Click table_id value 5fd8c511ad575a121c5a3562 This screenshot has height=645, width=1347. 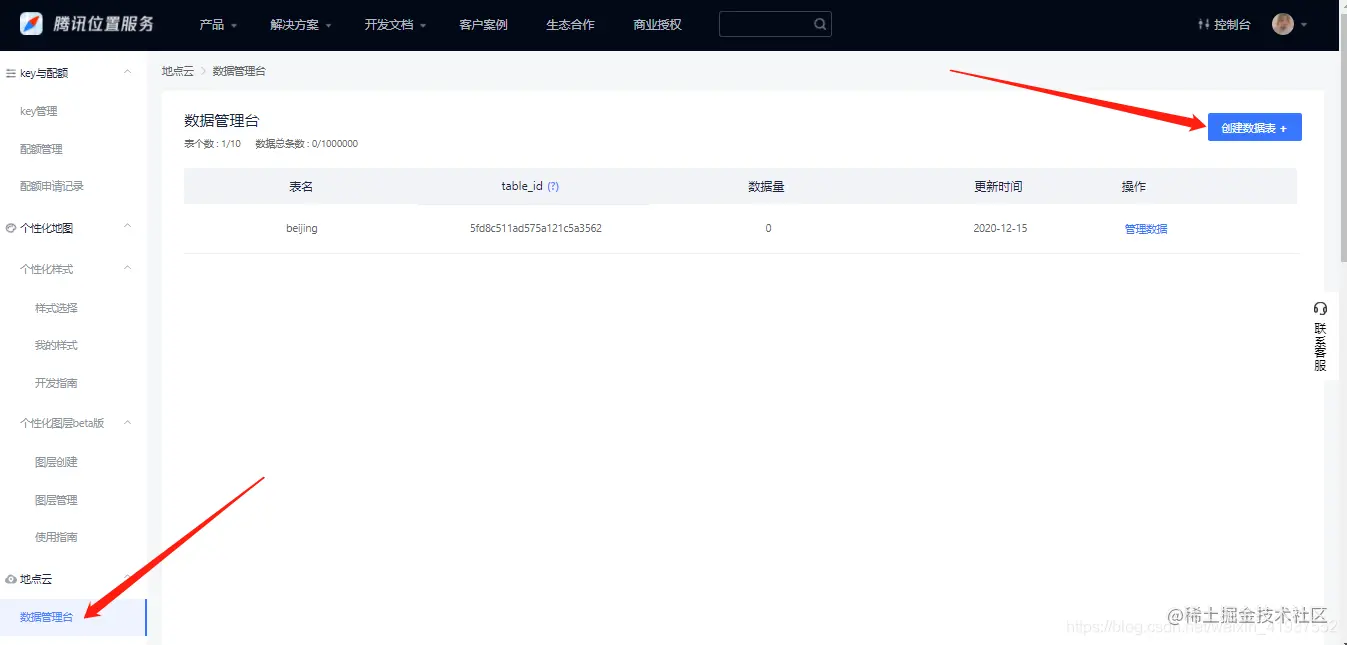coord(536,229)
